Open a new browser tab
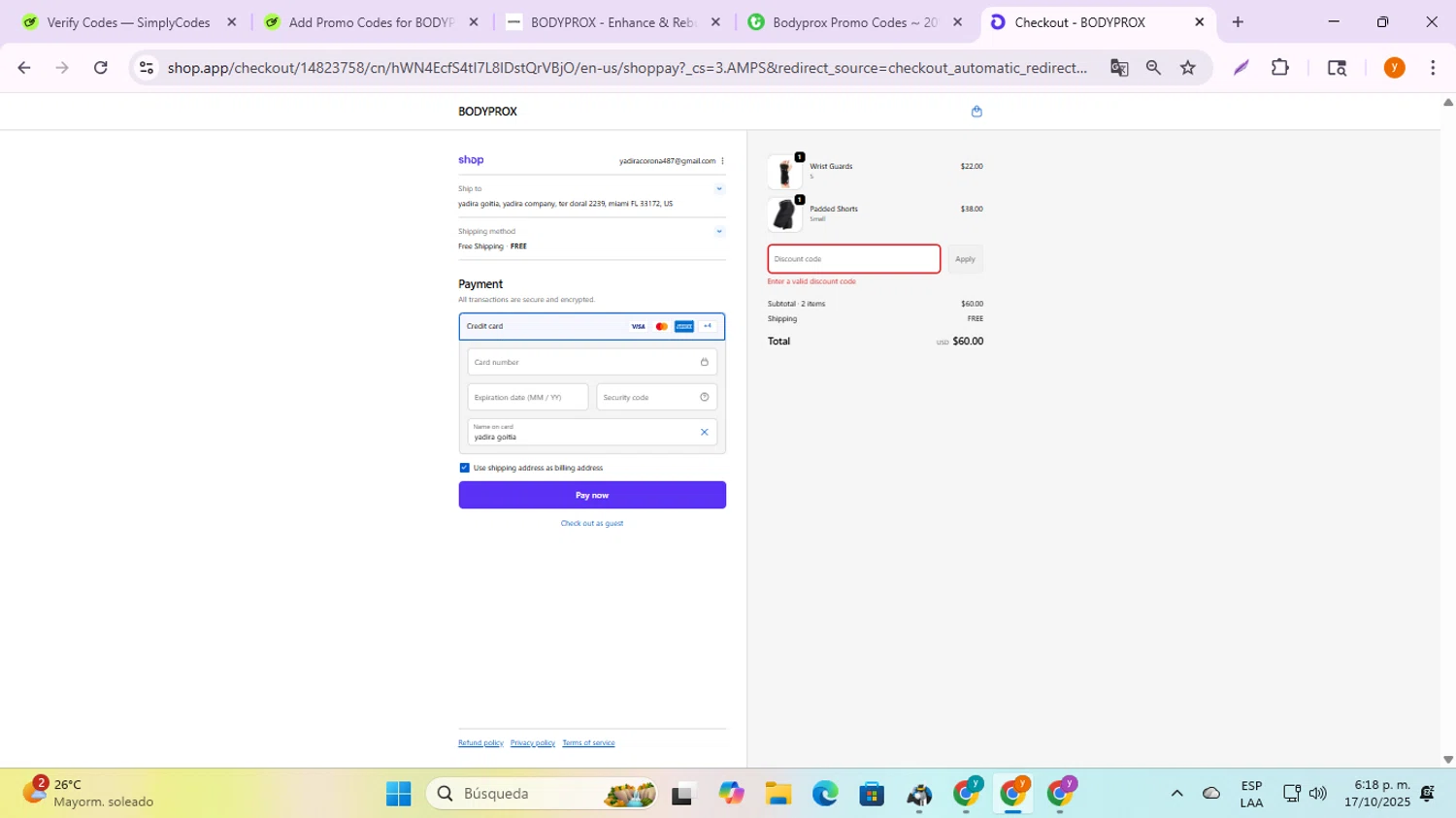The height and width of the screenshot is (818, 1456). [1238, 22]
